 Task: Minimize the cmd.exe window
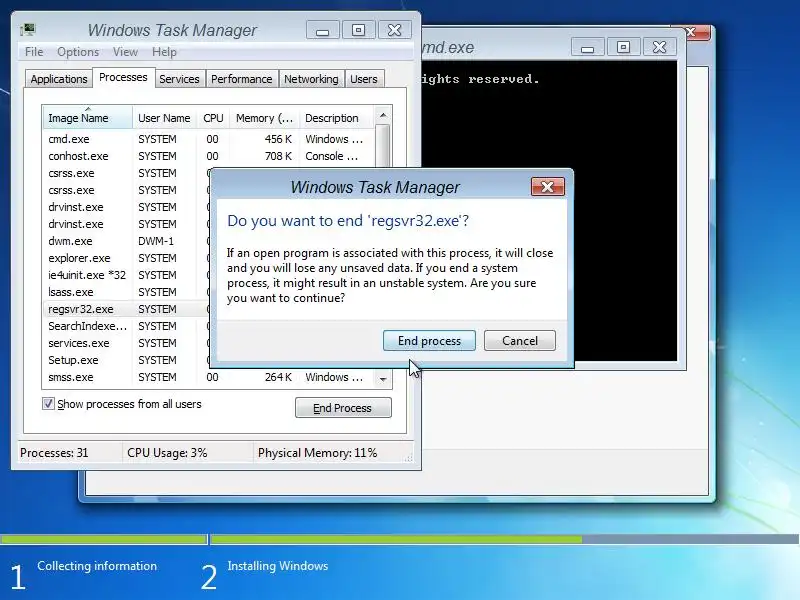click(587, 47)
